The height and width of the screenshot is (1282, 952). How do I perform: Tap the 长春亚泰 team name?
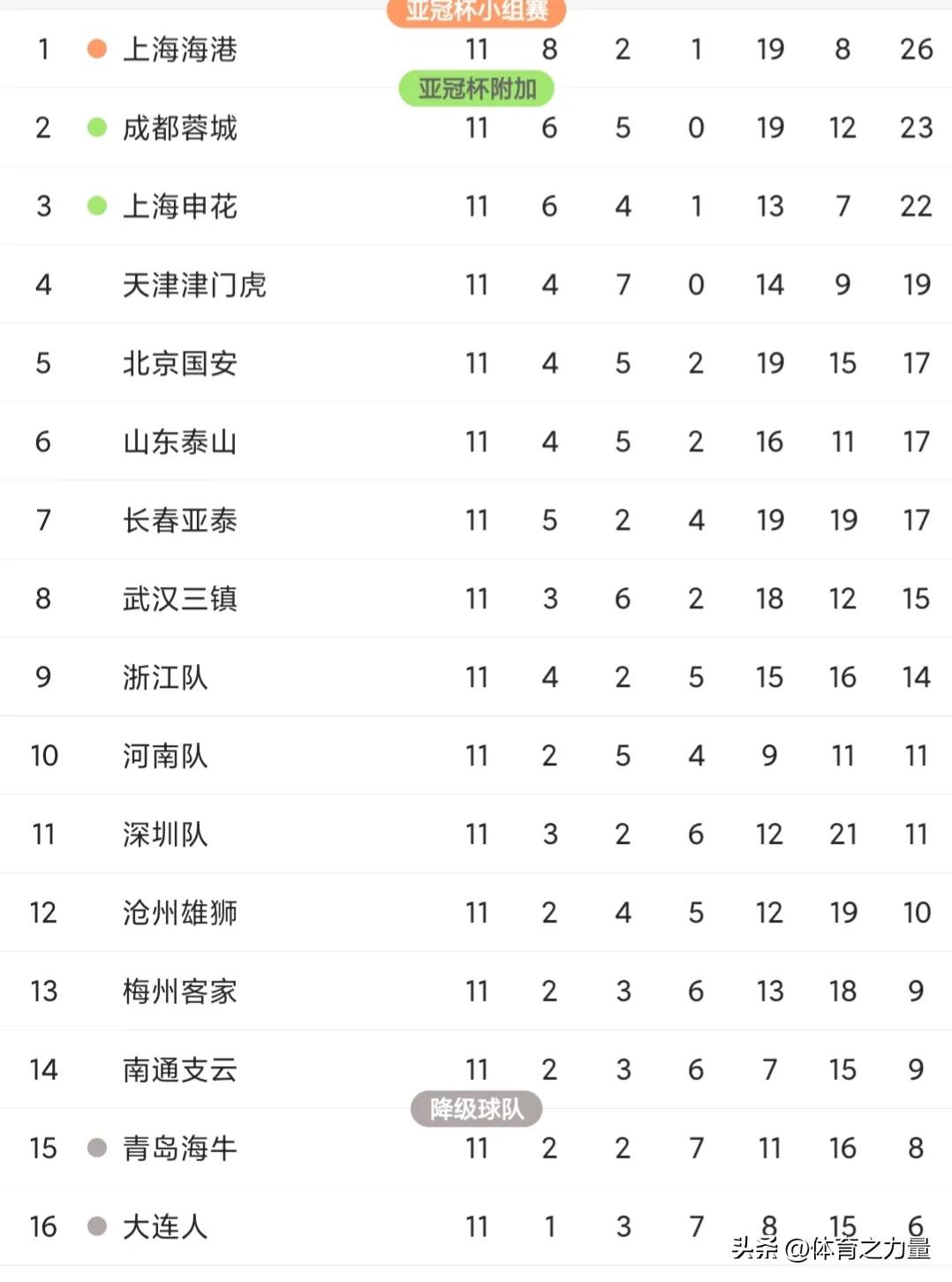tap(180, 520)
